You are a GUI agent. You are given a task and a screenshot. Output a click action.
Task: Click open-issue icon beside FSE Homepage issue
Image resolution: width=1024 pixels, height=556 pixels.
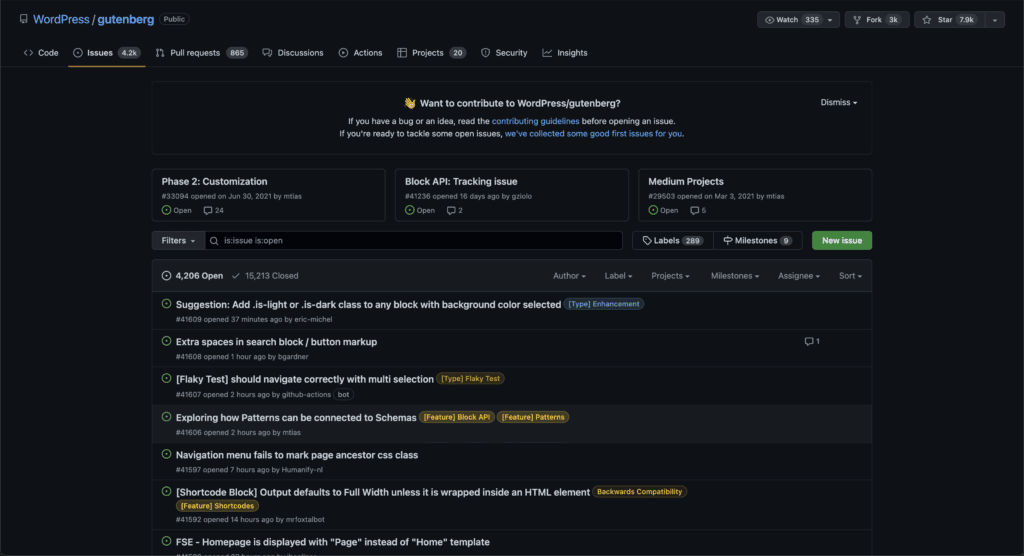[167, 541]
